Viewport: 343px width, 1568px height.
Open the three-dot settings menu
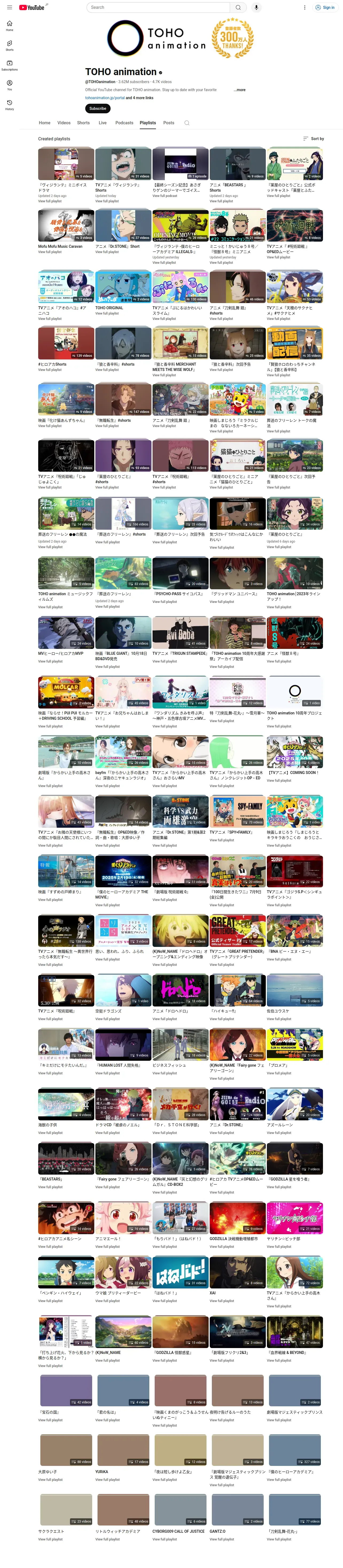(305, 7)
